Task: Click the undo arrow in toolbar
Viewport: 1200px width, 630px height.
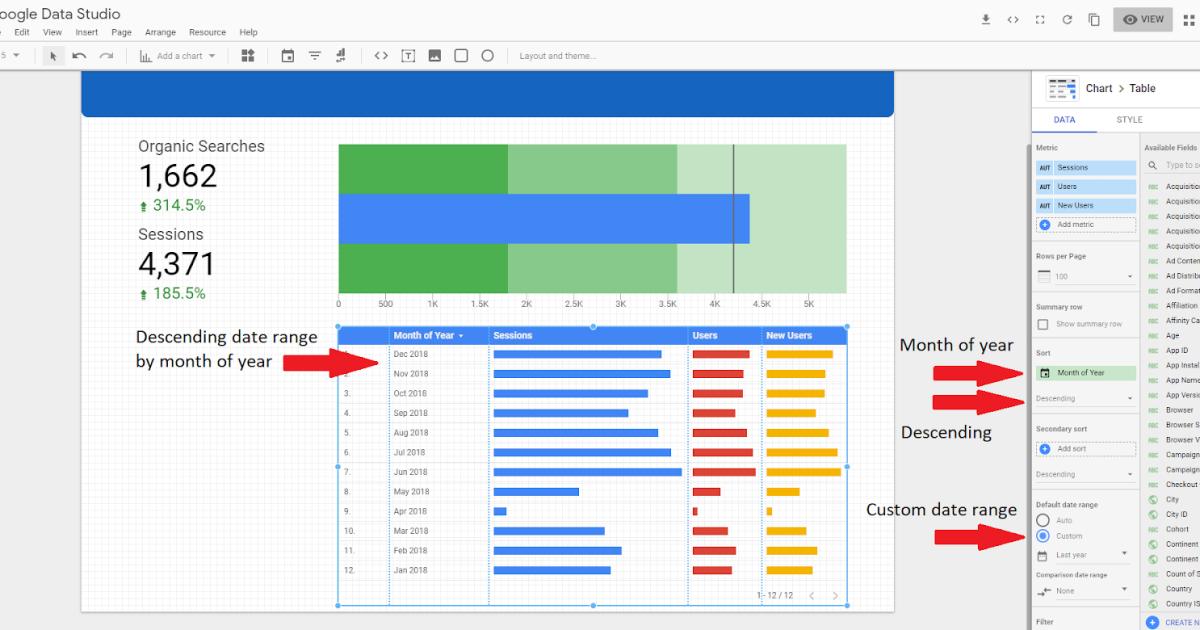Action: coord(80,56)
